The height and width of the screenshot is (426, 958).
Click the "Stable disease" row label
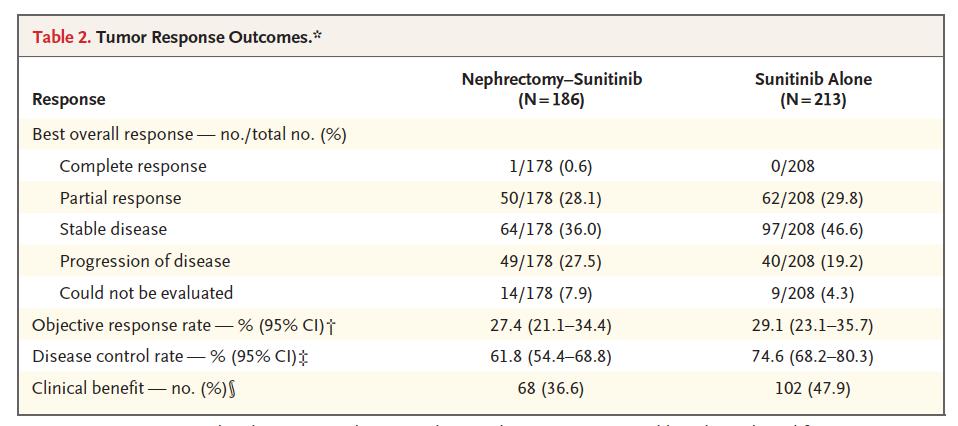pyautogui.click(x=113, y=229)
